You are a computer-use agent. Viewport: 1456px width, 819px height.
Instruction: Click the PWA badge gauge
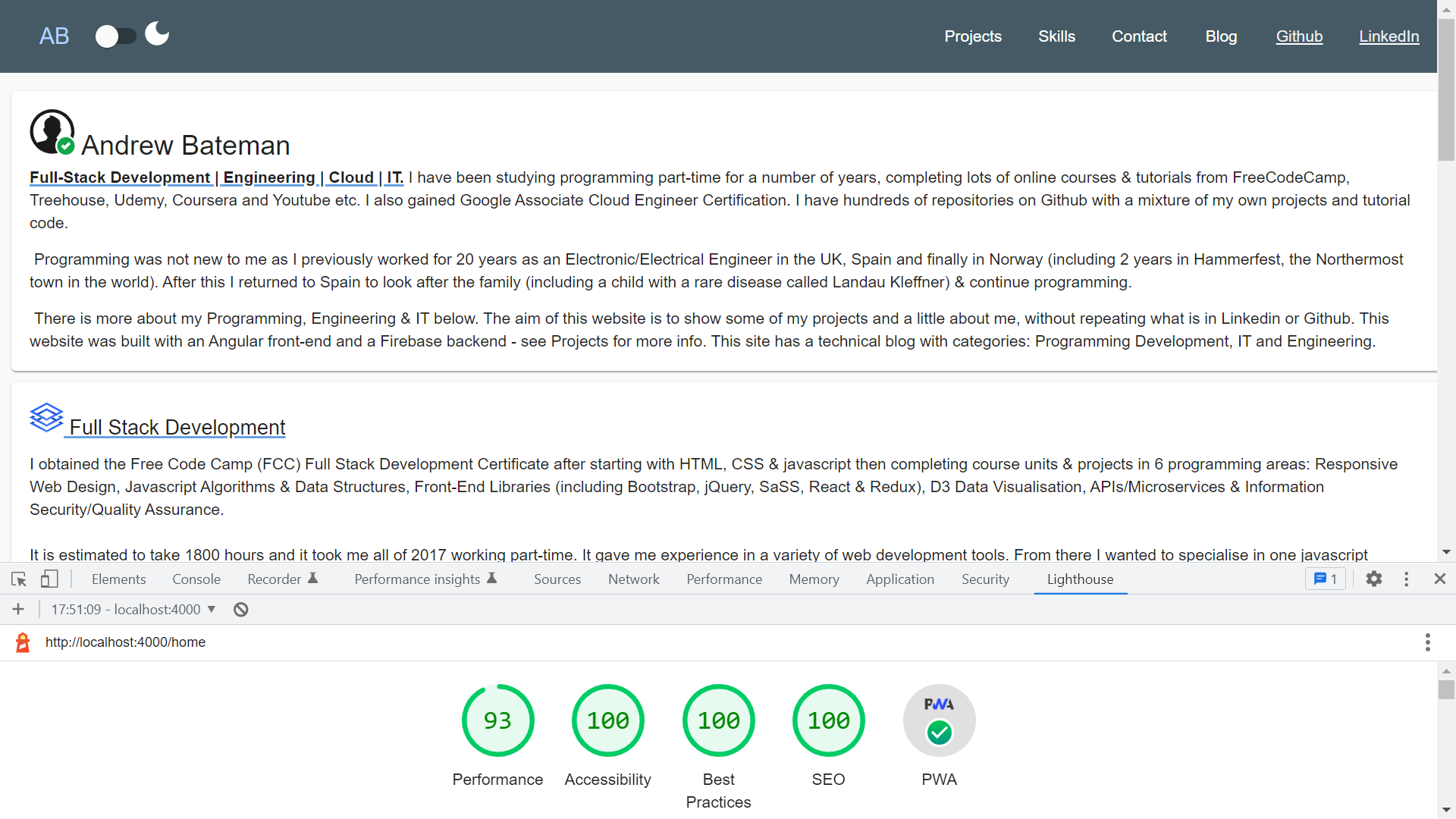[x=939, y=720]
